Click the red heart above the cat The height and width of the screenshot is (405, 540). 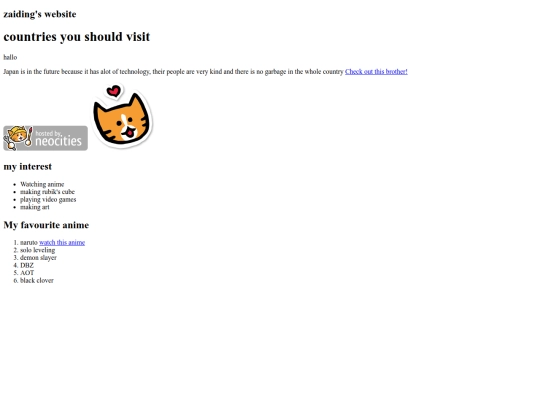pos(114,91)
